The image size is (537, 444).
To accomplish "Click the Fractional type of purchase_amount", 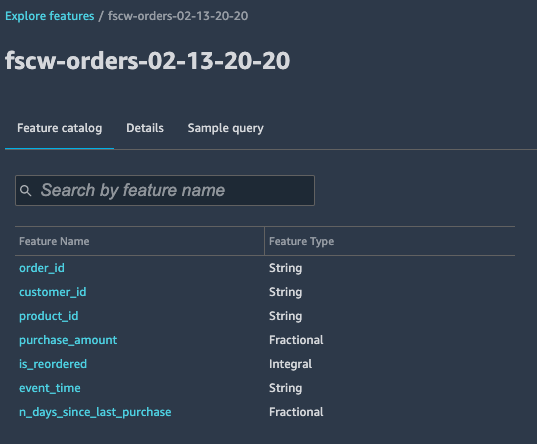I will coord(296,340).
